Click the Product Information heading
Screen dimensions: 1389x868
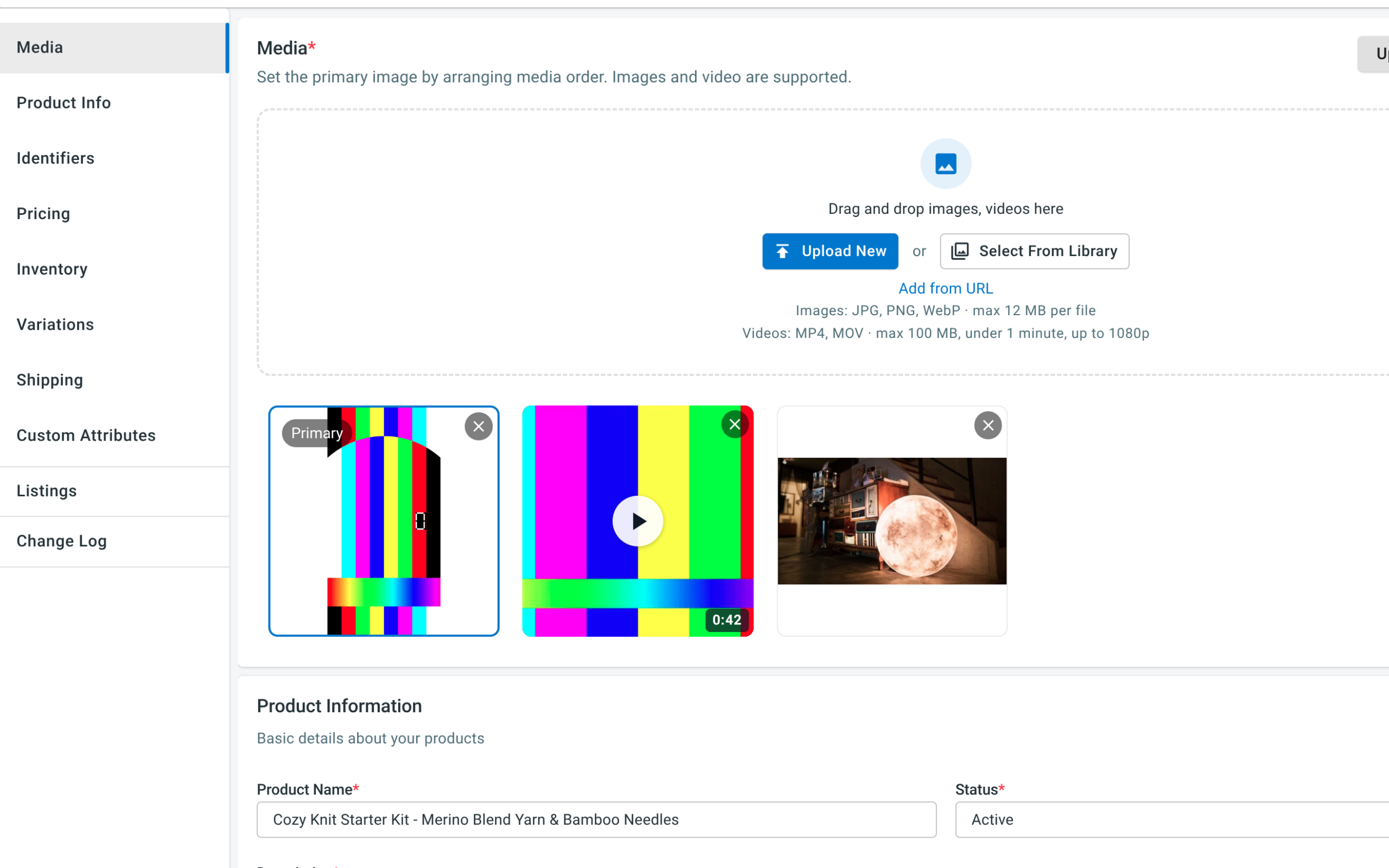339,706
